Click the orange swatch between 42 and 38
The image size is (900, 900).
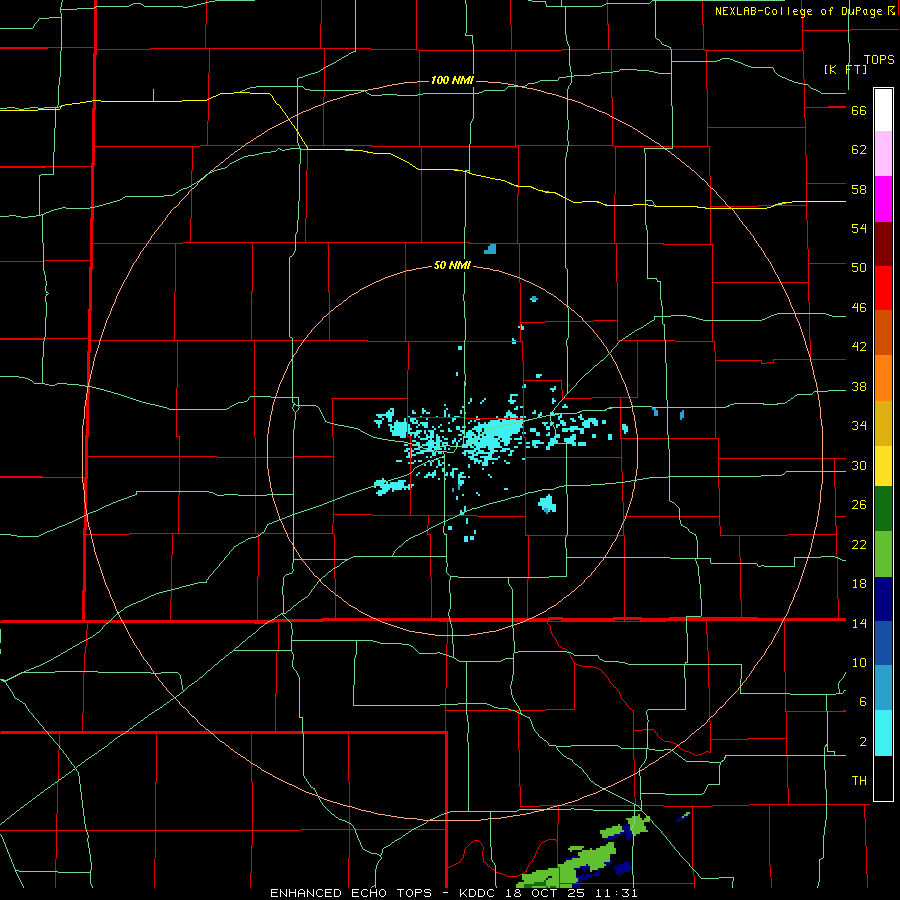(x=883, y=378)
